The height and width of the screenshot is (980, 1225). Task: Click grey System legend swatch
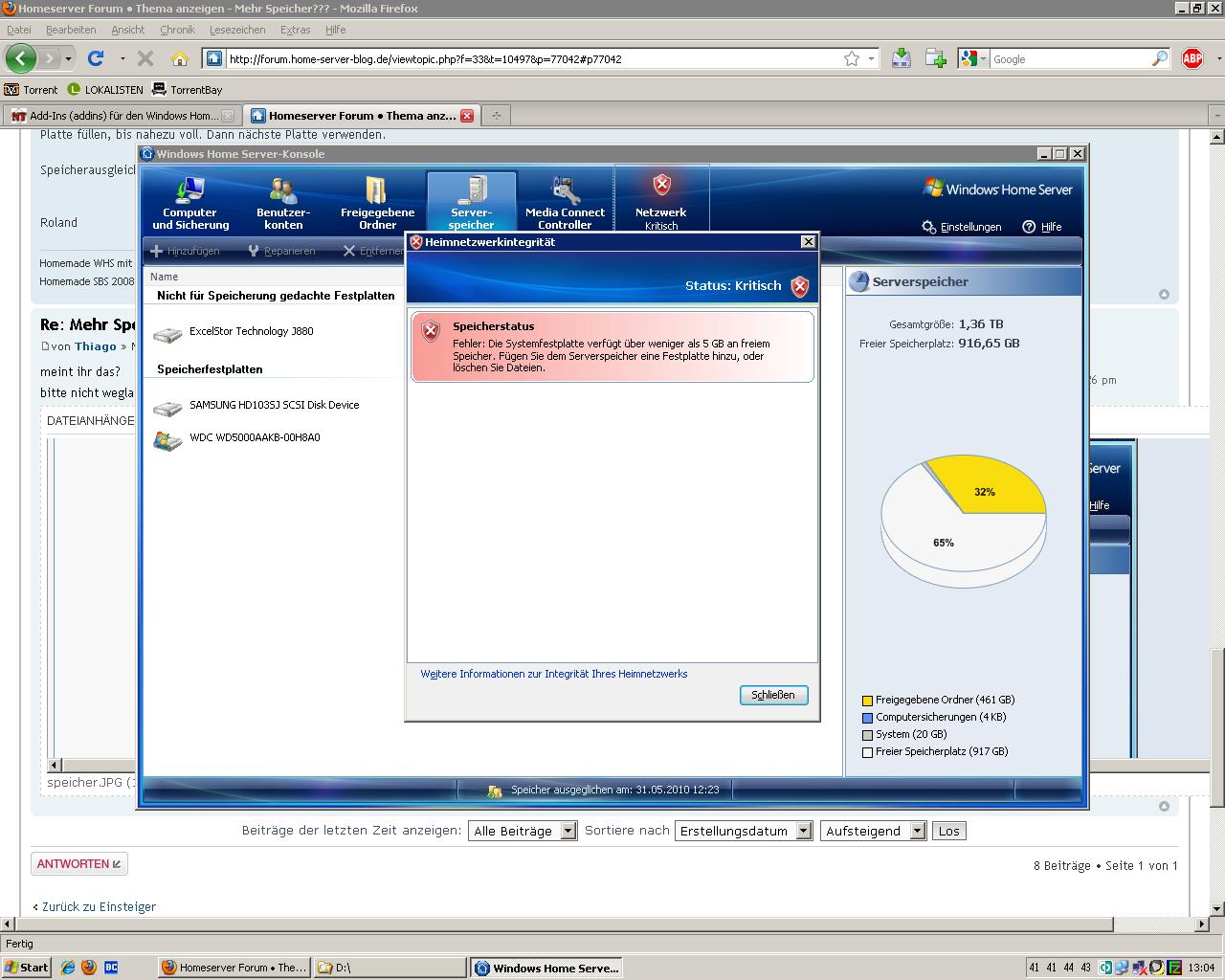coord(868,735)
